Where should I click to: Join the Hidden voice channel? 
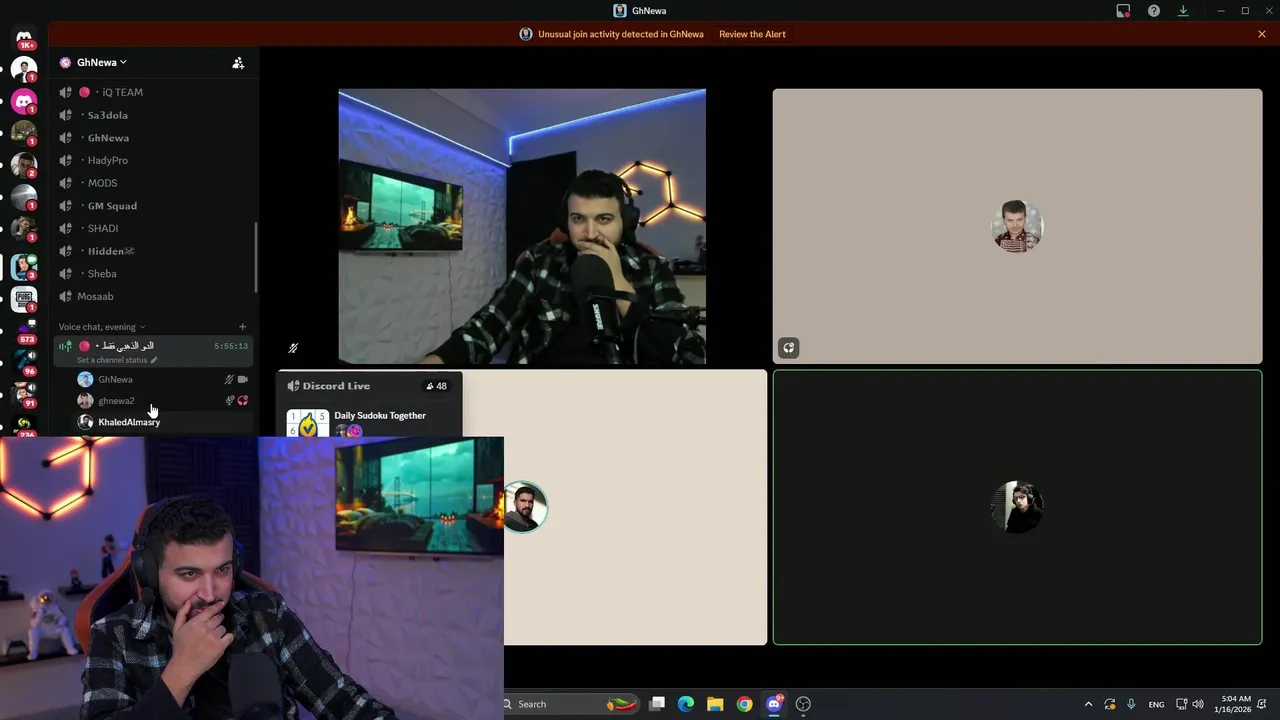coord(153,251)
